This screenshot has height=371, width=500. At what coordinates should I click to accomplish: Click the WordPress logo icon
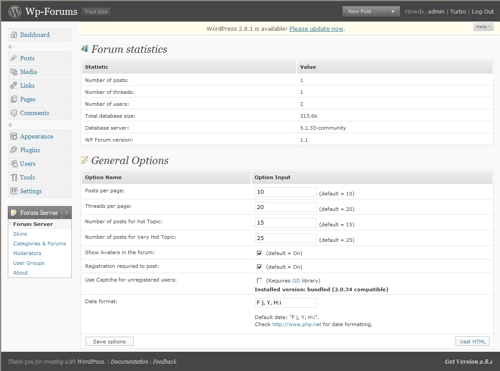[x=15, y=11]
